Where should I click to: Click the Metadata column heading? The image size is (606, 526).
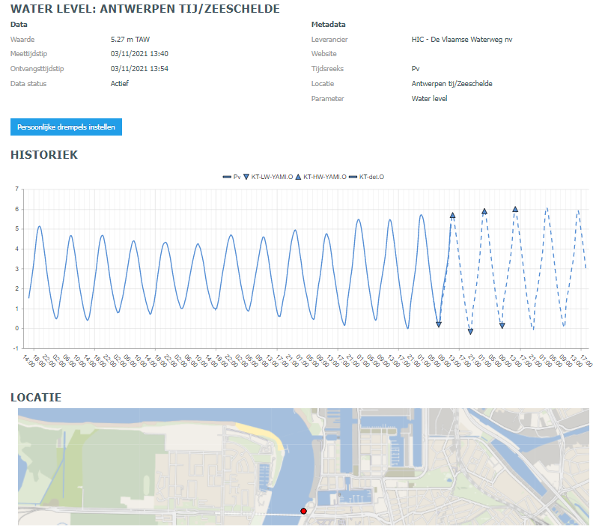[329, 24]
